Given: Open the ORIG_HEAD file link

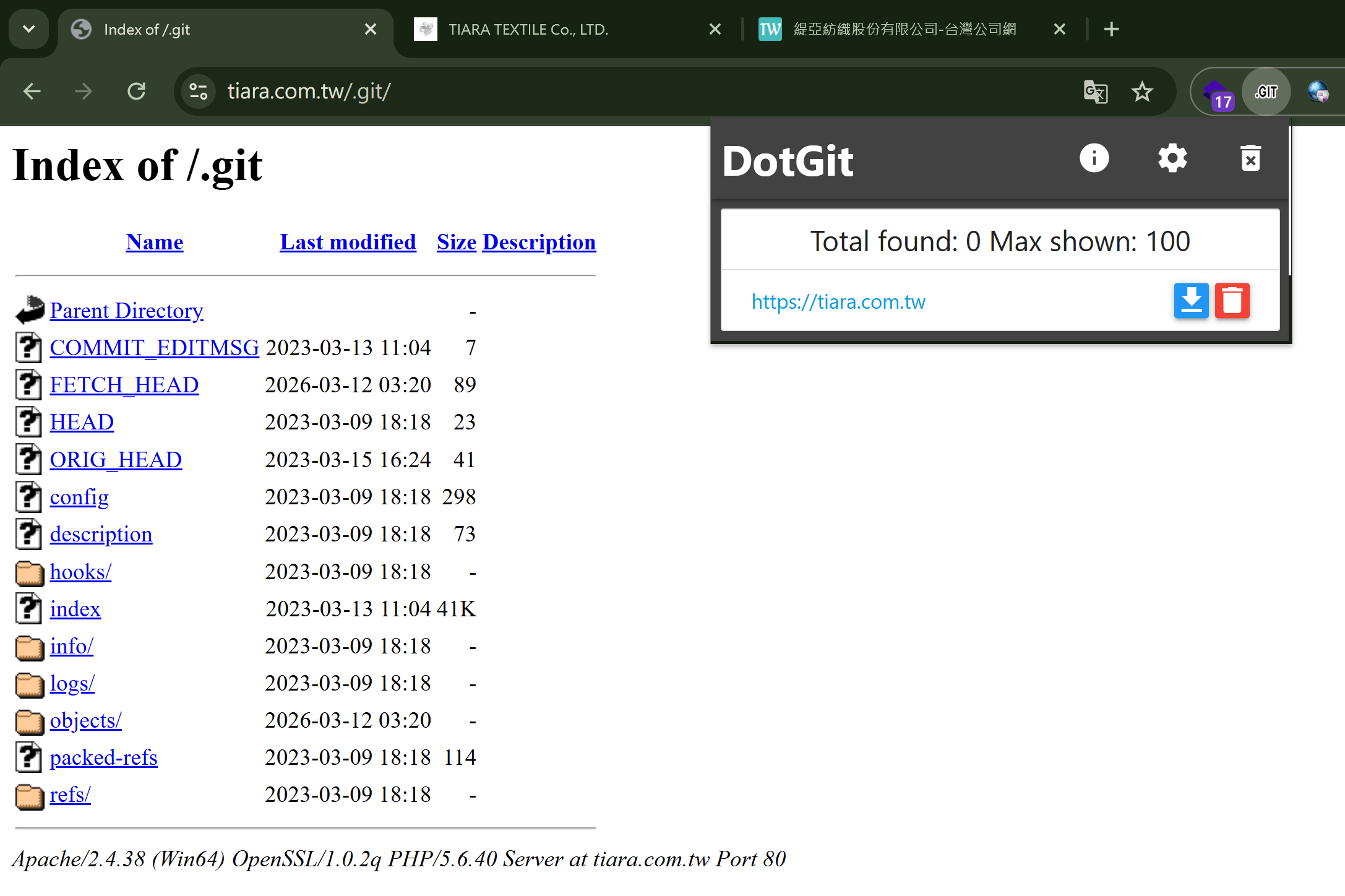Looking at the screenshot, I should pyautogui.click(x=116, y=460).
